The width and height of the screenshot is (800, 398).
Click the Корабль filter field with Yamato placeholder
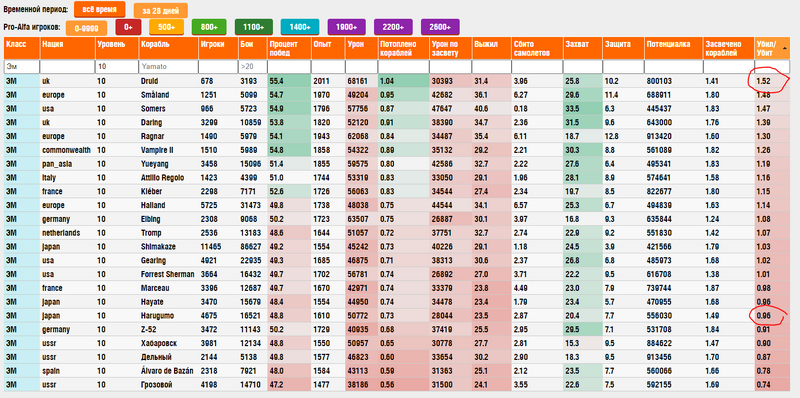168,66
